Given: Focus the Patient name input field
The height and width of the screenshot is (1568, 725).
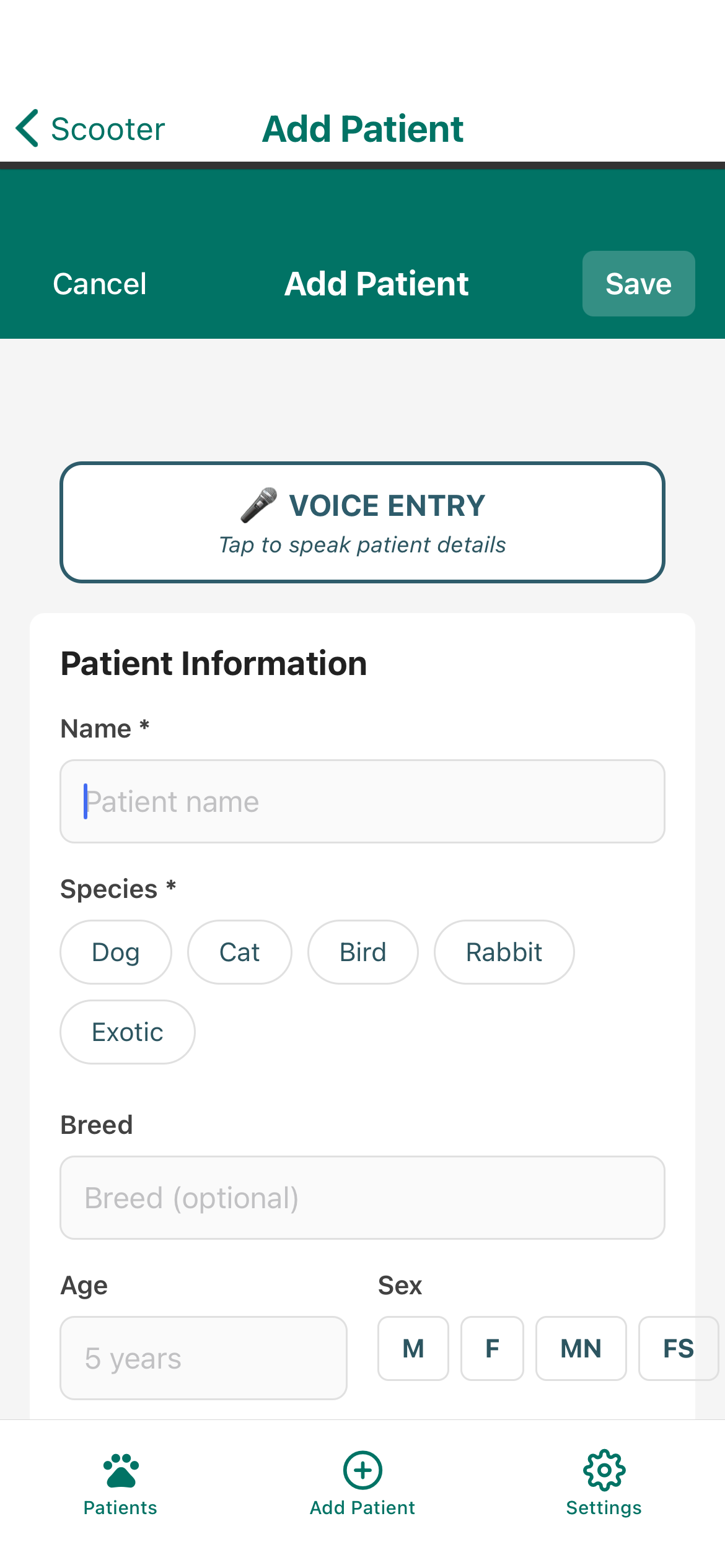Looking at the screenshot, I should pyautogui.click(x=362, y=801).
